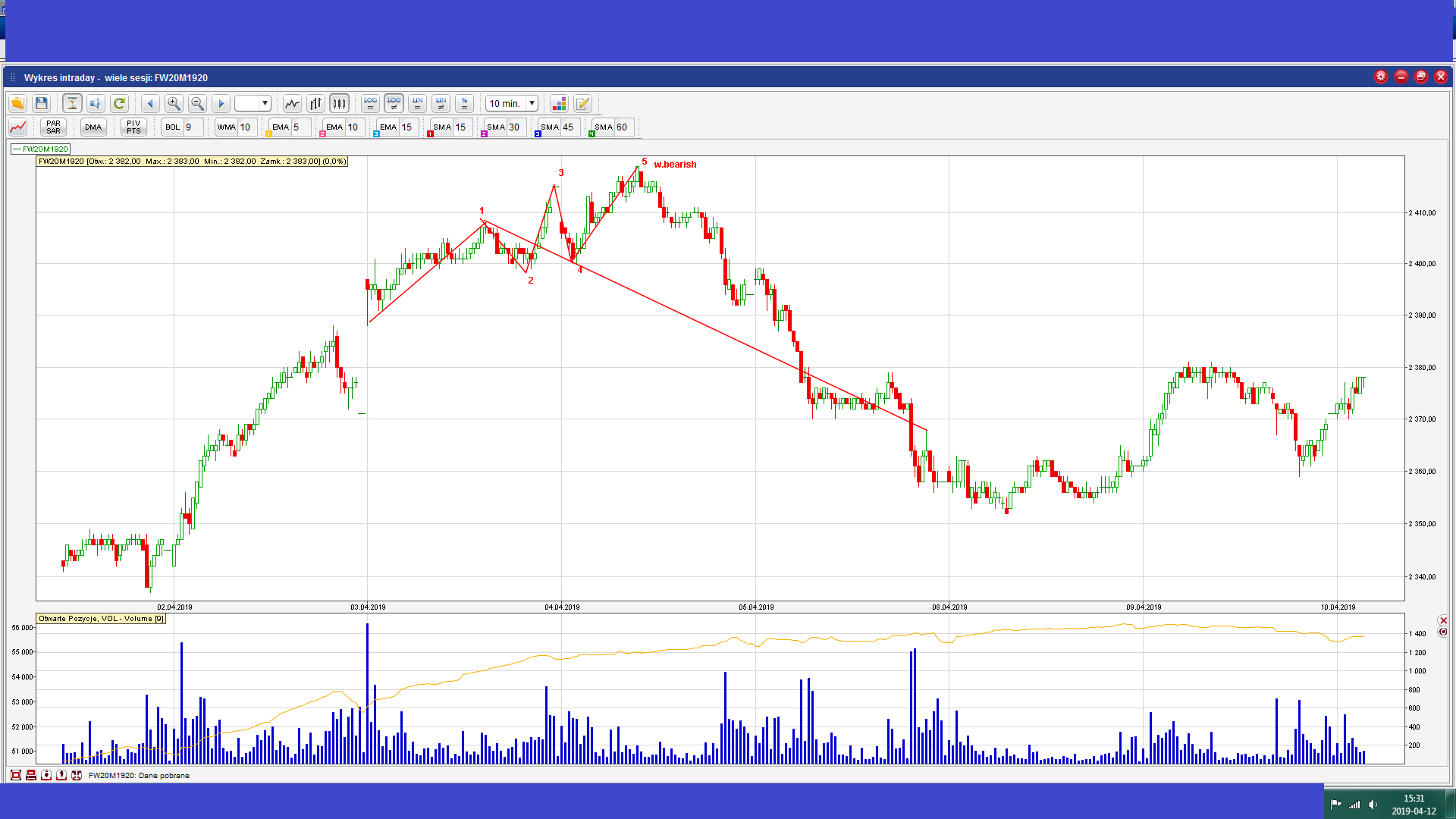The image size is (1456, 819).
Task: Toggle the sound speaker button
Action: [x=96, y=103]
